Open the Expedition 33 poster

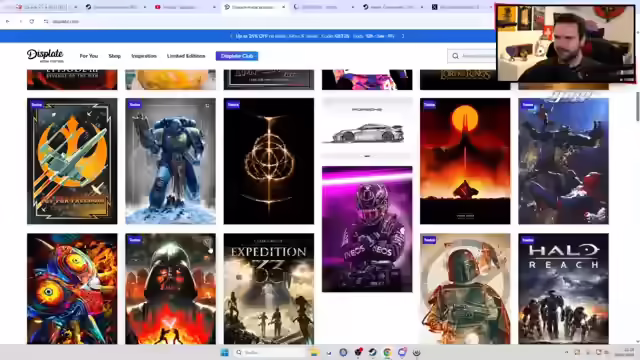point(269,289)
